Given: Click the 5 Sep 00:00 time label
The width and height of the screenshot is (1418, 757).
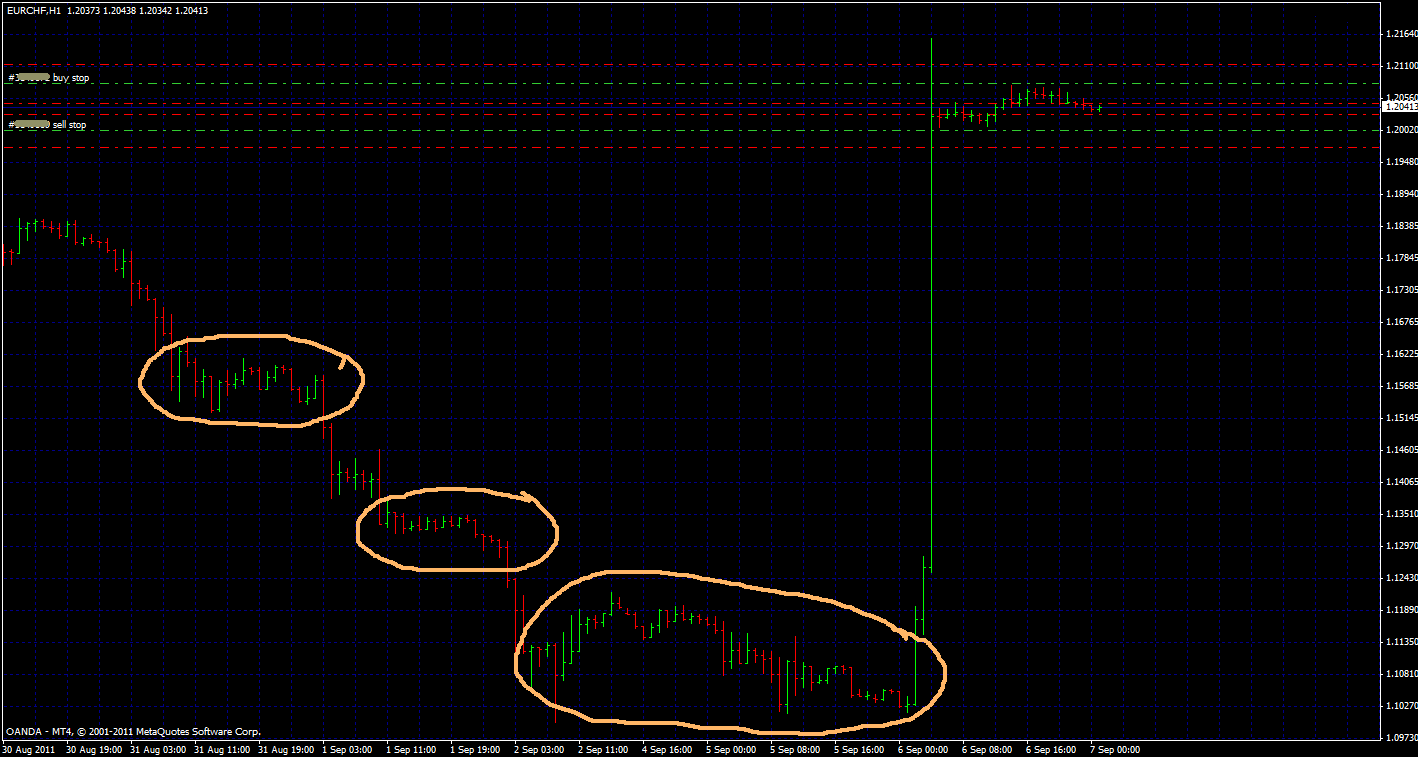Looking at the screenshot, I should coord(732,749).
